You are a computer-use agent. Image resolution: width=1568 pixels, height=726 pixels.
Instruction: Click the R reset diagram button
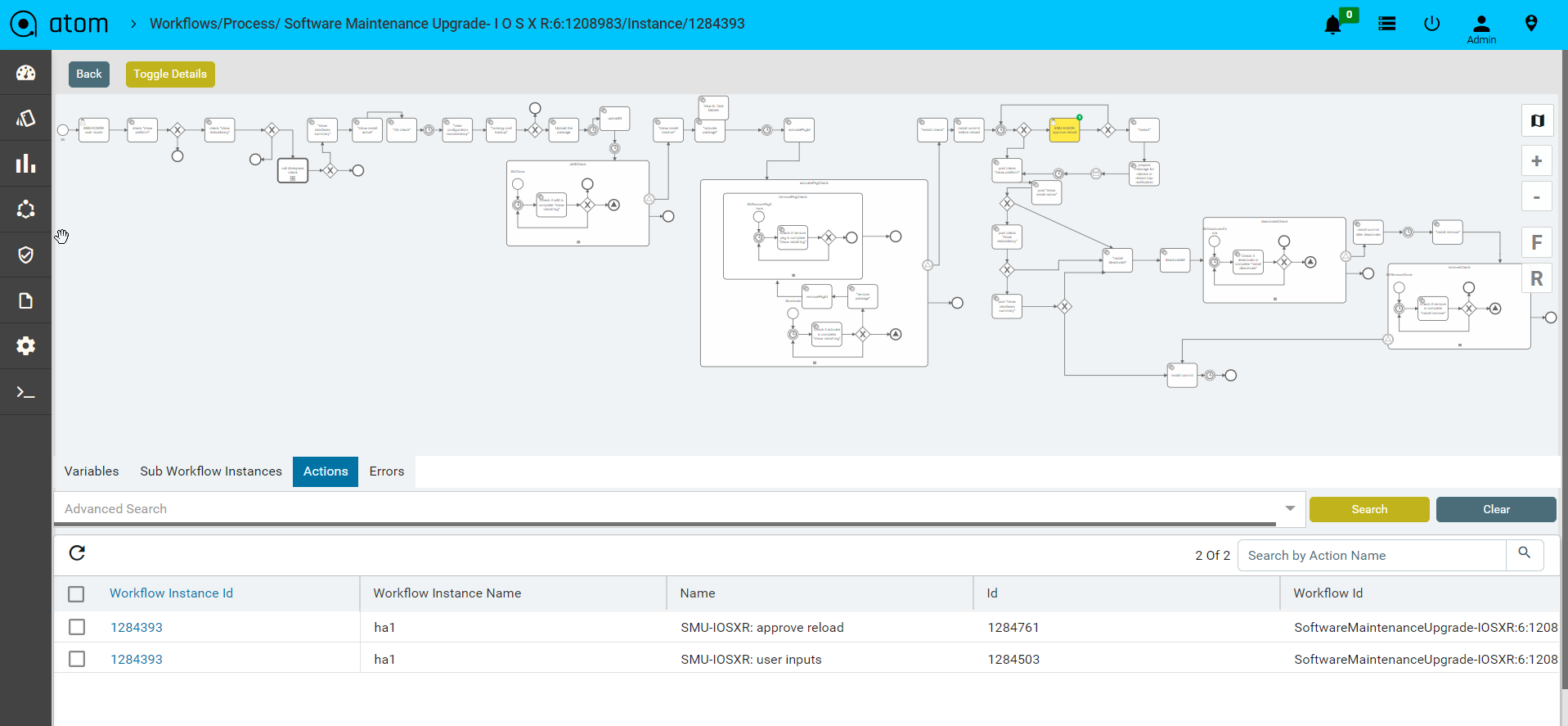1537,278
